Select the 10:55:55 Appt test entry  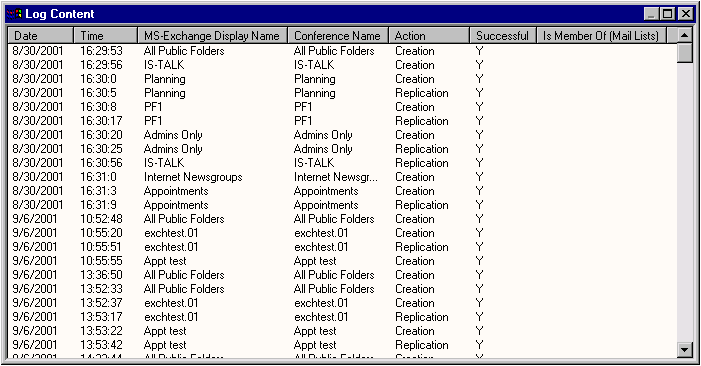342,261
